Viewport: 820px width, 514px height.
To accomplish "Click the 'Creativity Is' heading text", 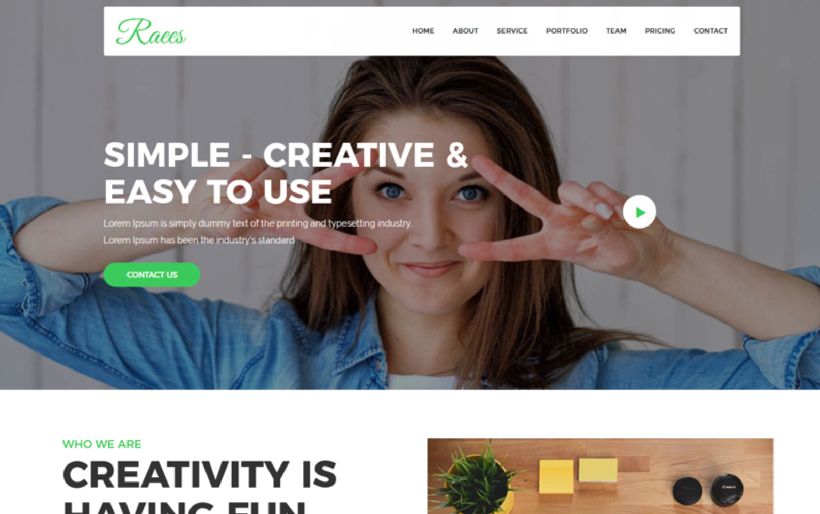I will 199,474.
